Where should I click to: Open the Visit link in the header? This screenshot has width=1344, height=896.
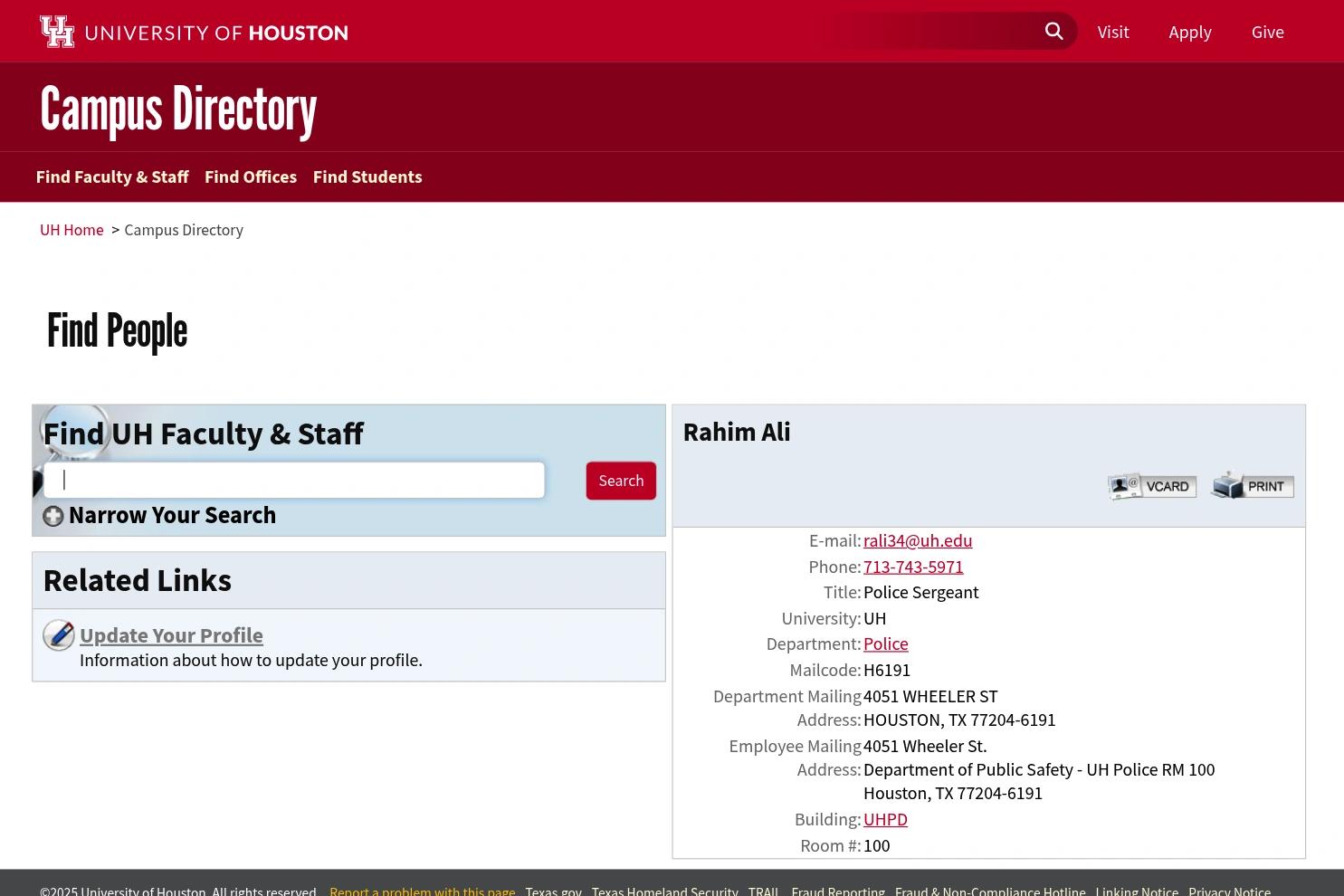[1112, 33]
